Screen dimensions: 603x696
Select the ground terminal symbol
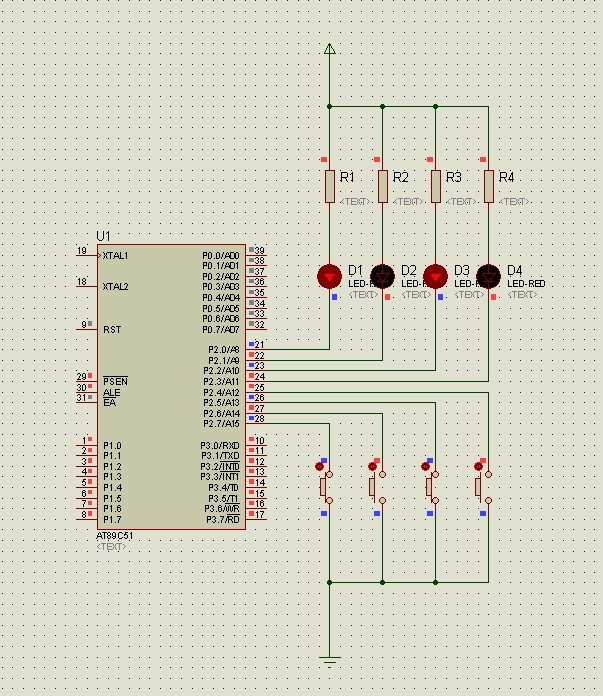(x=329, y=661)
